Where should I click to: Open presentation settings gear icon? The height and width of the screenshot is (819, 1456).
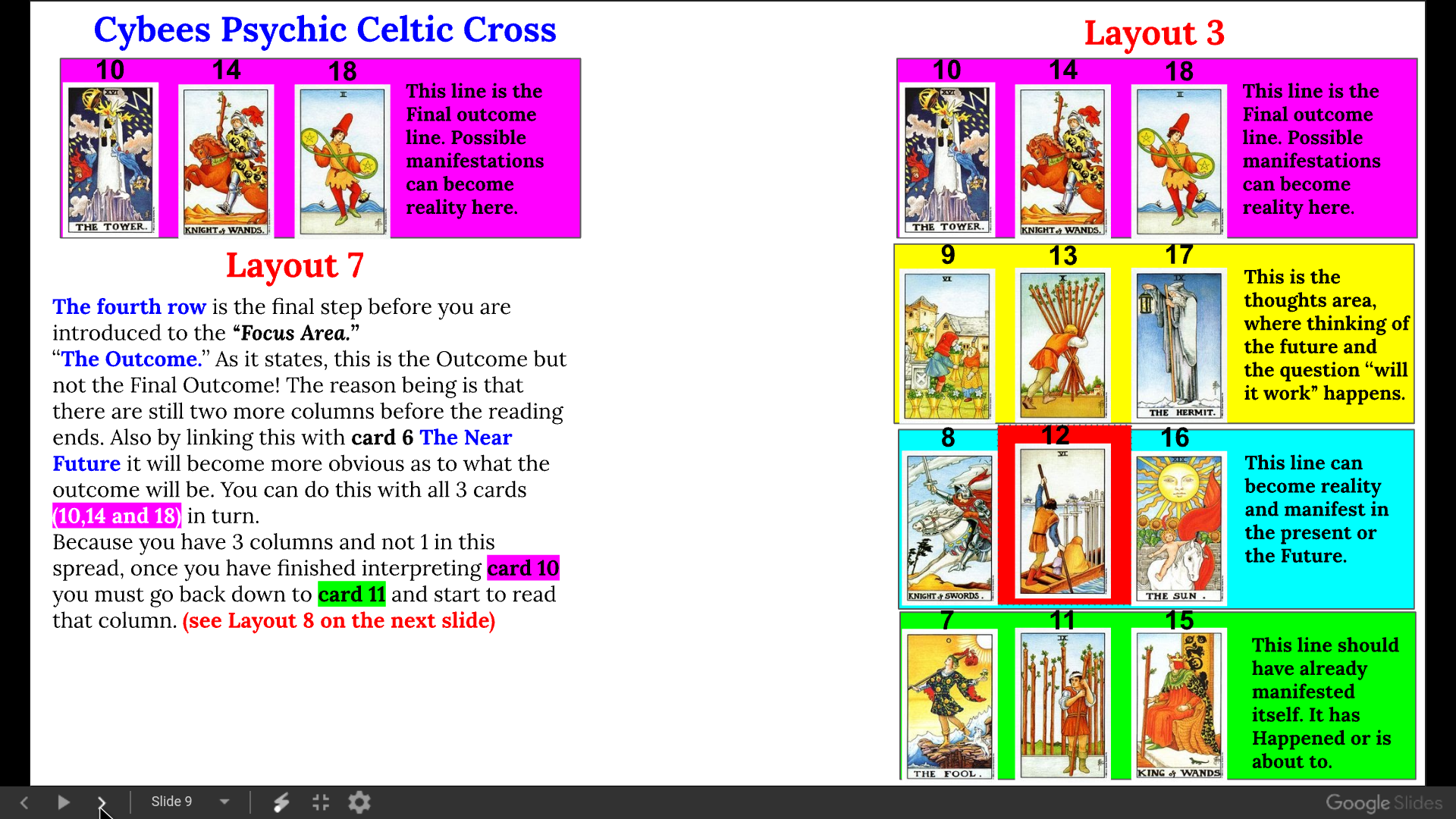(x=359, y=802)
